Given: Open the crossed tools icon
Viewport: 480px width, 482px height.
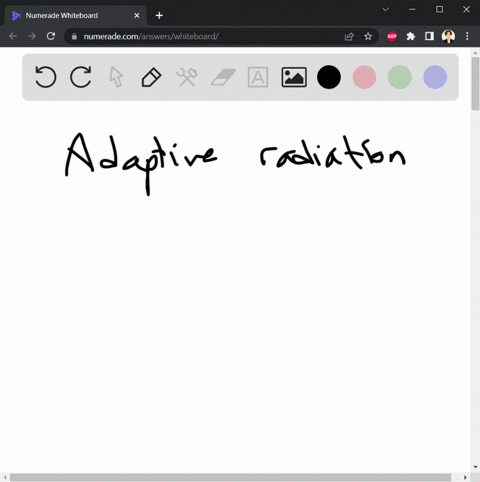Looking at the screenshot, I should pos(187,77).
